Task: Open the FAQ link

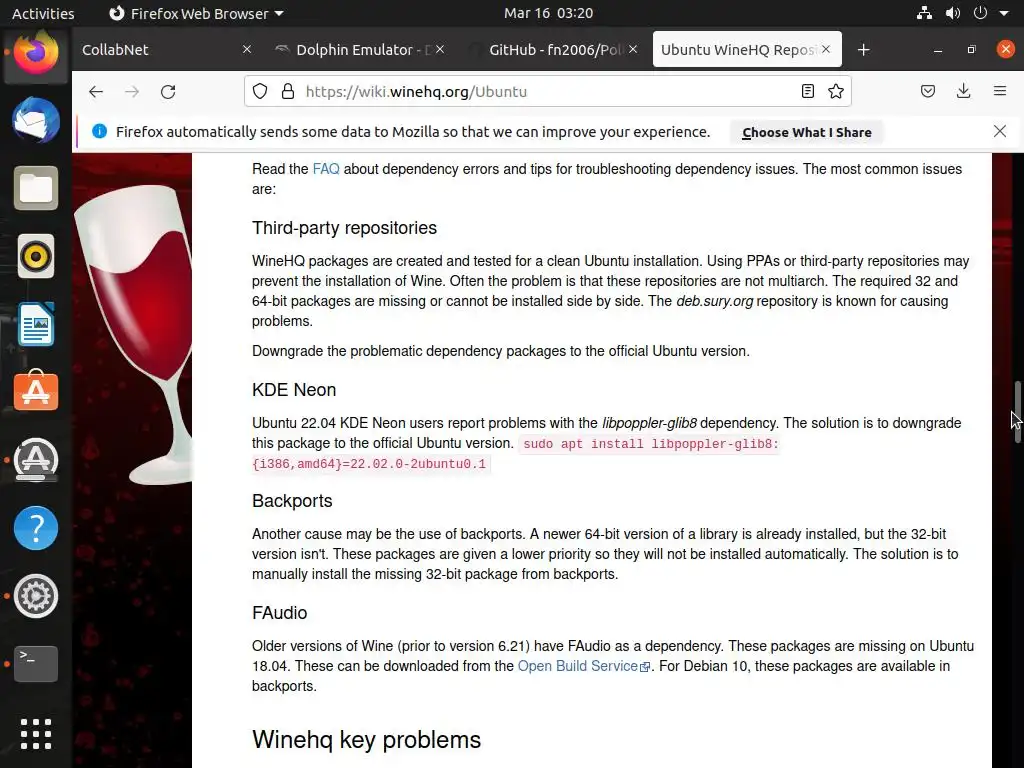Action: (326, 169)
